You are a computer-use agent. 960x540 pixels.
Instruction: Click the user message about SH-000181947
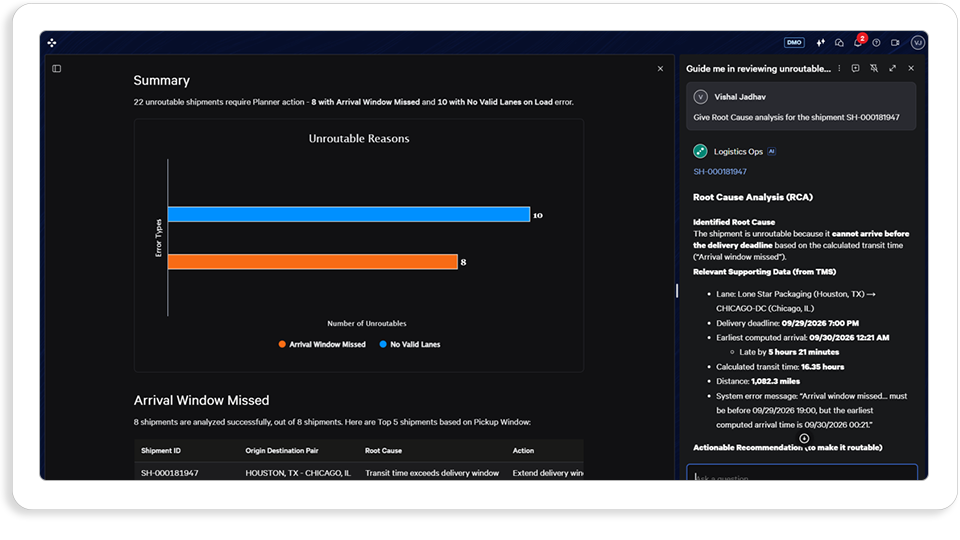tap(797, 117)
